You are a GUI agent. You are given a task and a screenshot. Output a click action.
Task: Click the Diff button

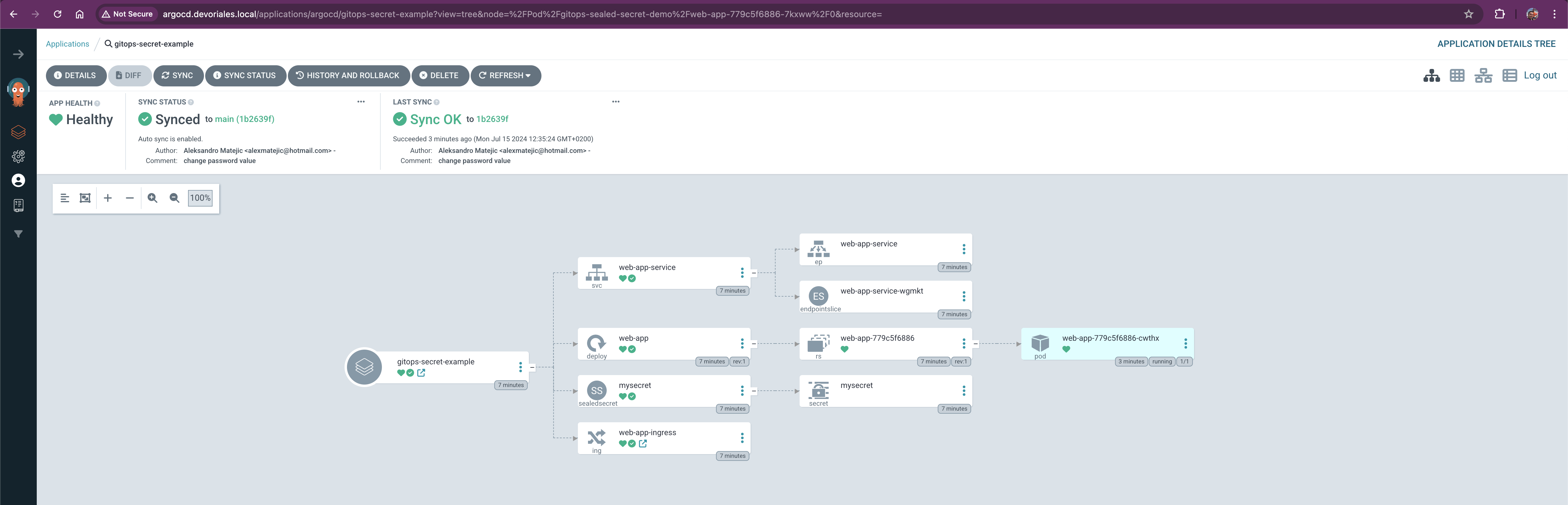pyautogui.click(x=129, y=76)
